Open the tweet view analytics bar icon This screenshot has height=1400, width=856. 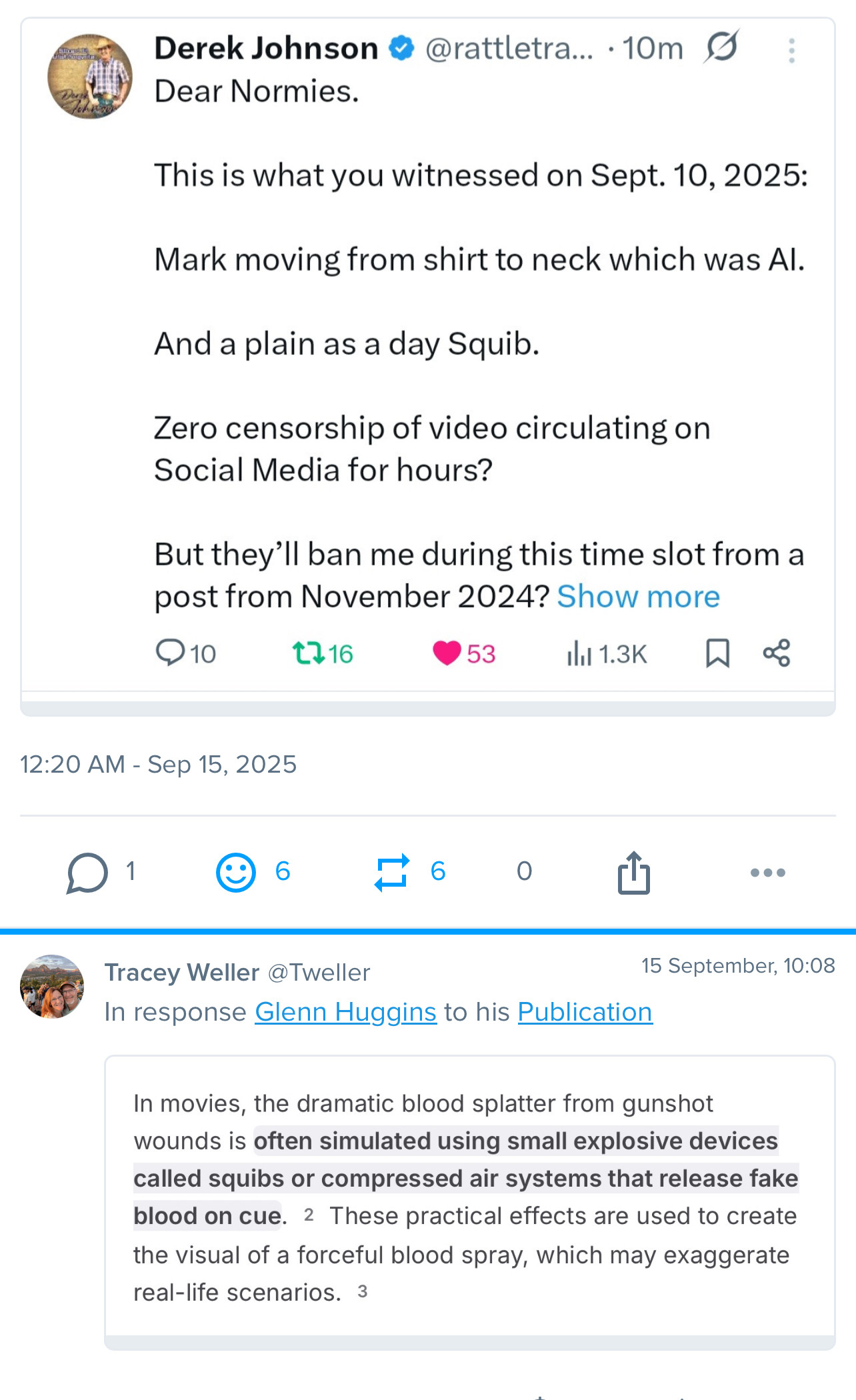pos(579,653)
